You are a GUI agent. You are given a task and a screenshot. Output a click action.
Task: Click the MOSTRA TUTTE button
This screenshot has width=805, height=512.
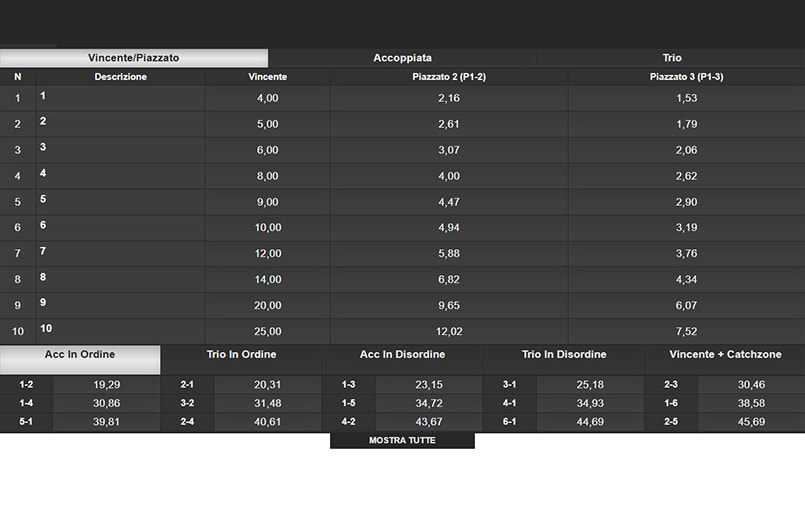click(402, 441)
